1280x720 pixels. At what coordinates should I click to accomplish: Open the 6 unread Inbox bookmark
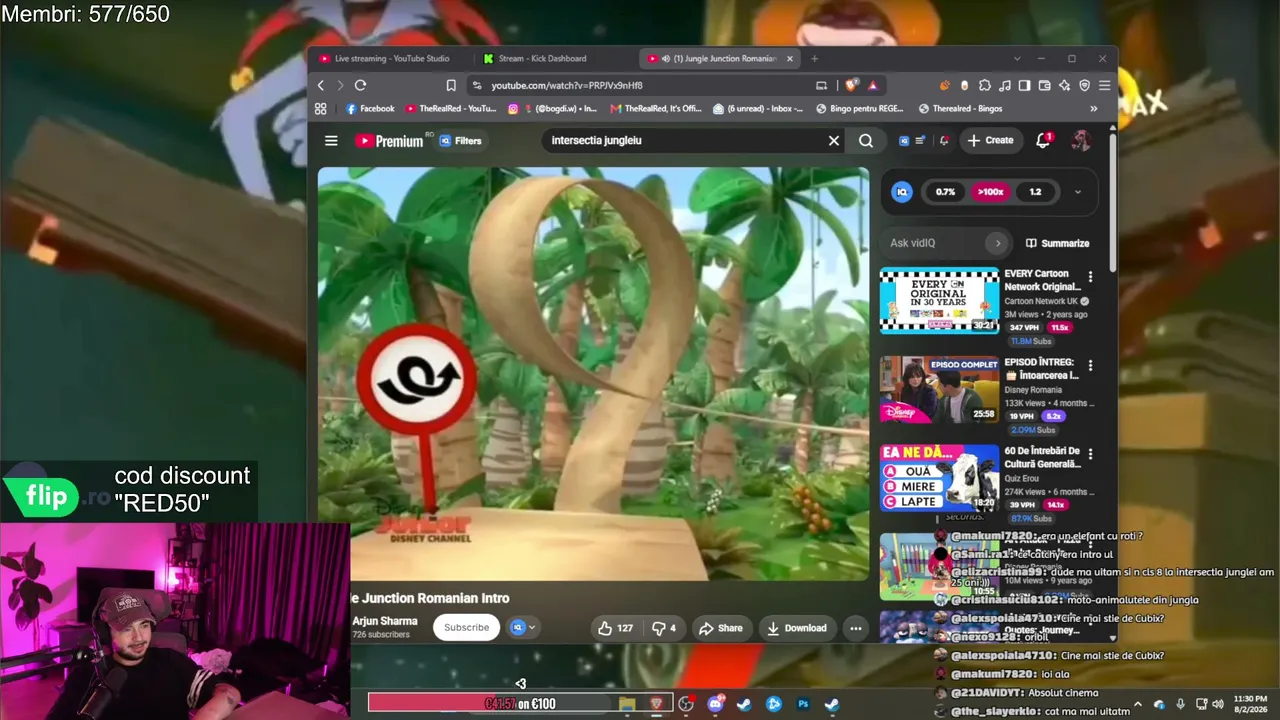click(757, 109)
